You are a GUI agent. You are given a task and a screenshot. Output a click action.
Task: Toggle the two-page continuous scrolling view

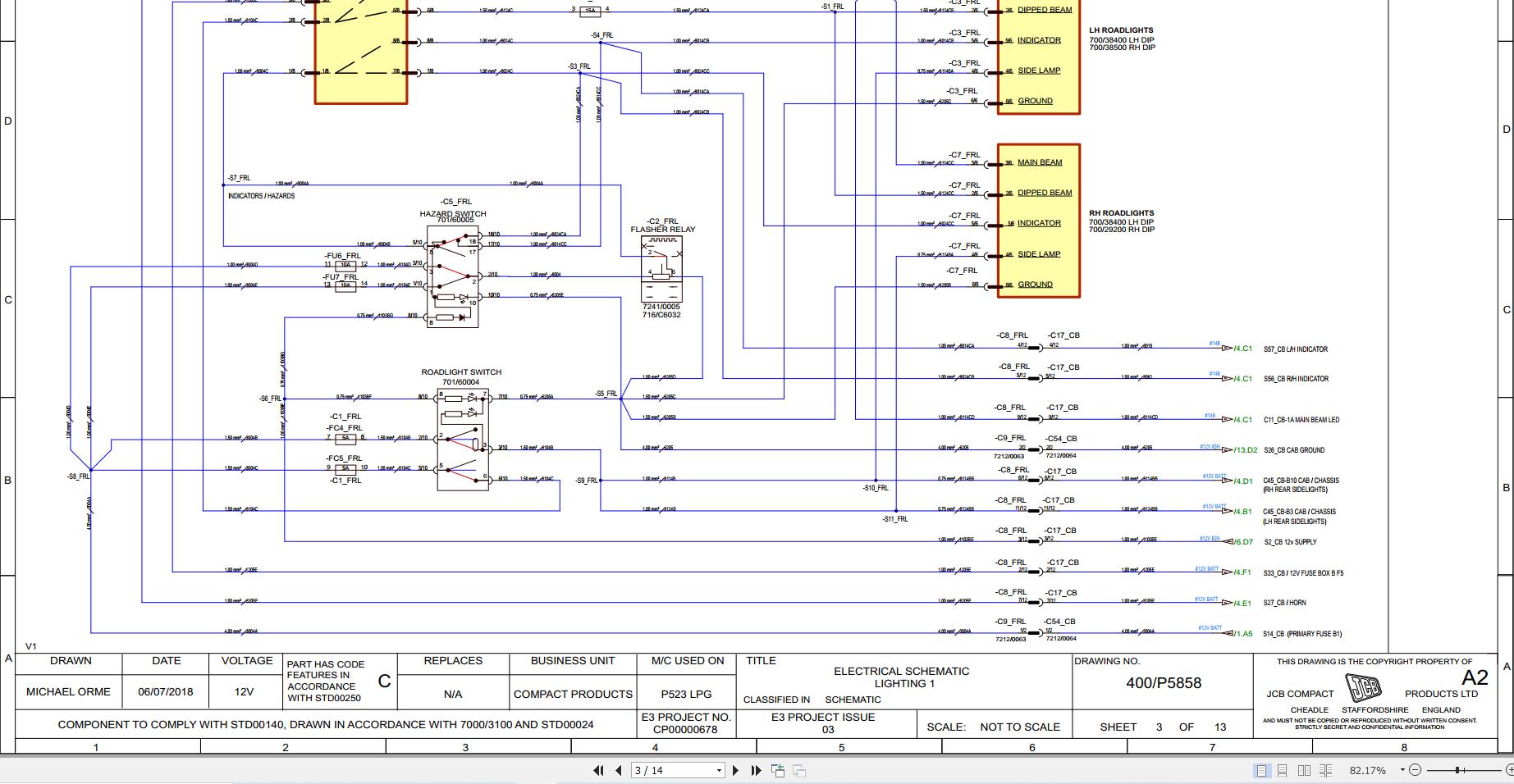click(x=1325, y=770)
